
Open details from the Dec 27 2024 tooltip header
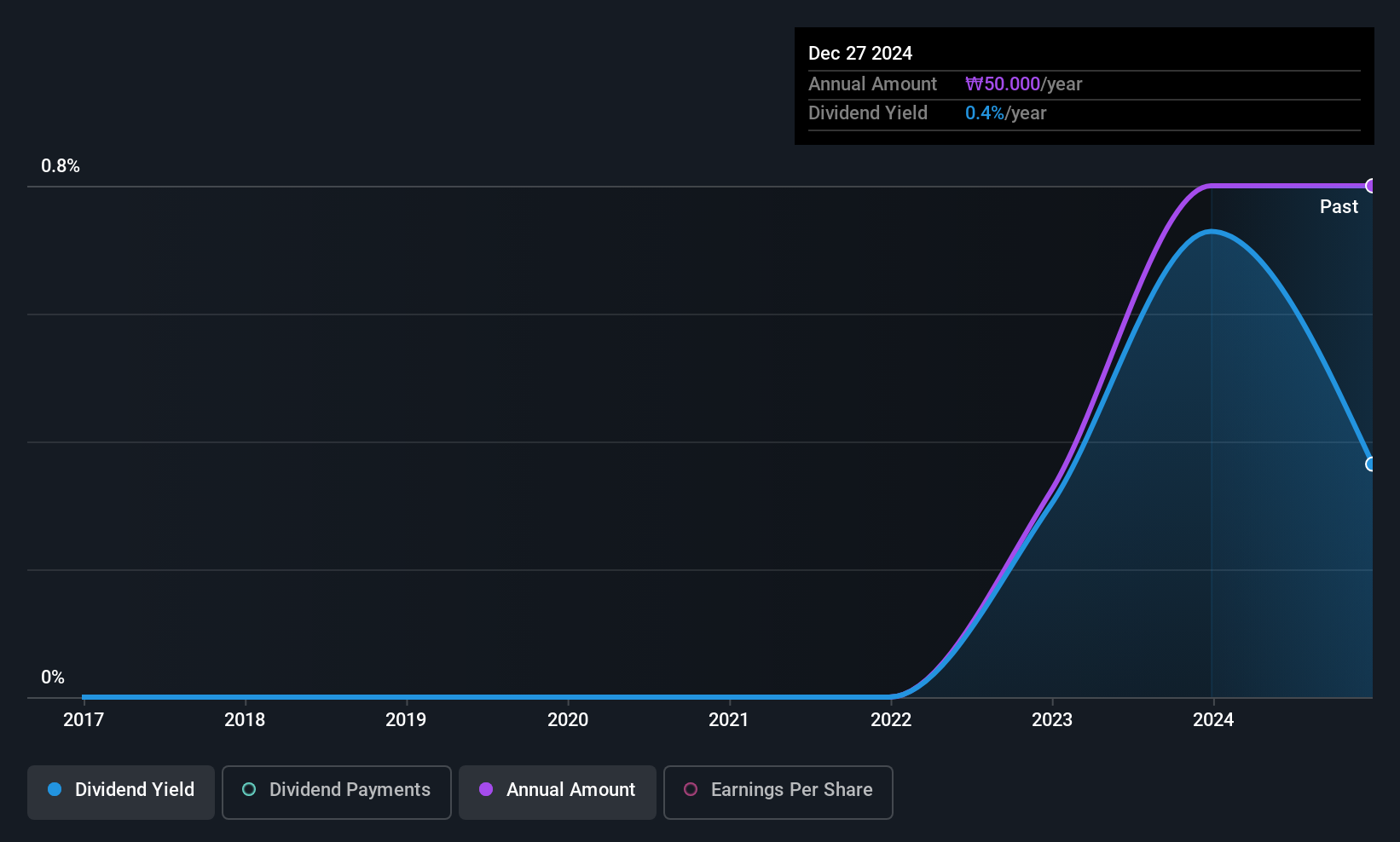[860, 52]
